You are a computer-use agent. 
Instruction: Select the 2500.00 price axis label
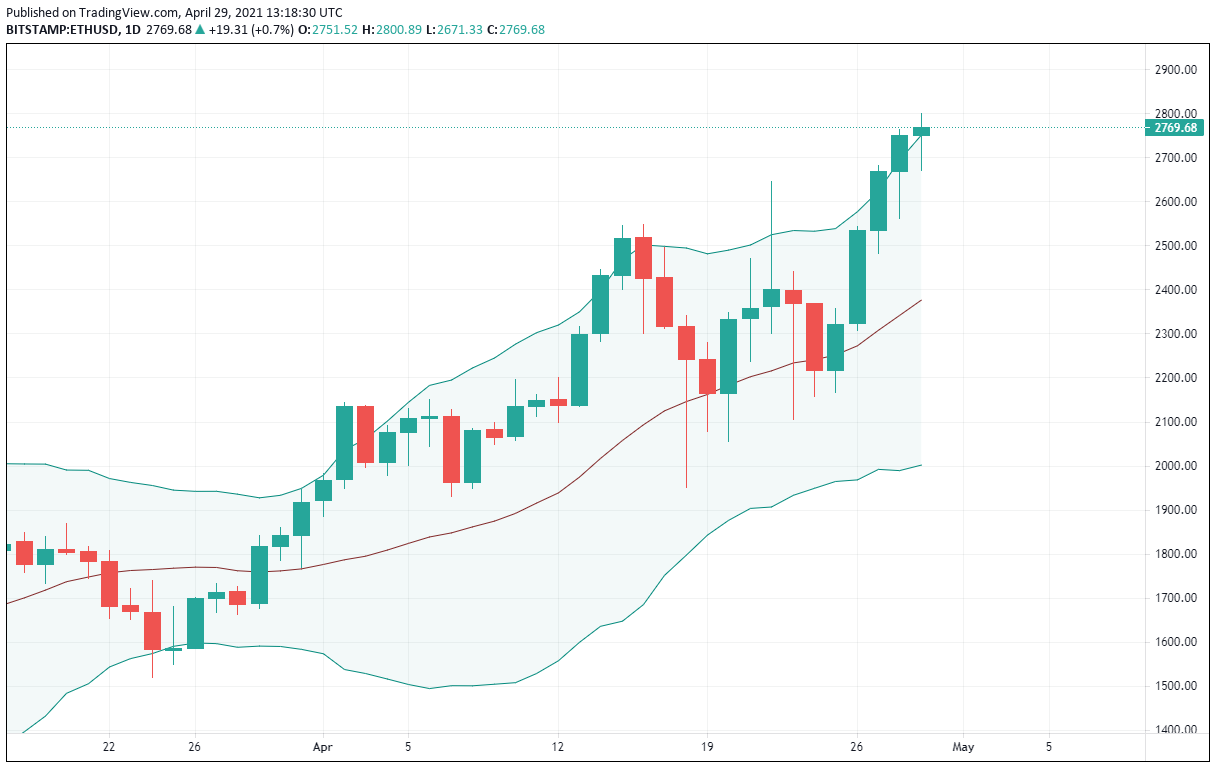[x=1175, y=246]
